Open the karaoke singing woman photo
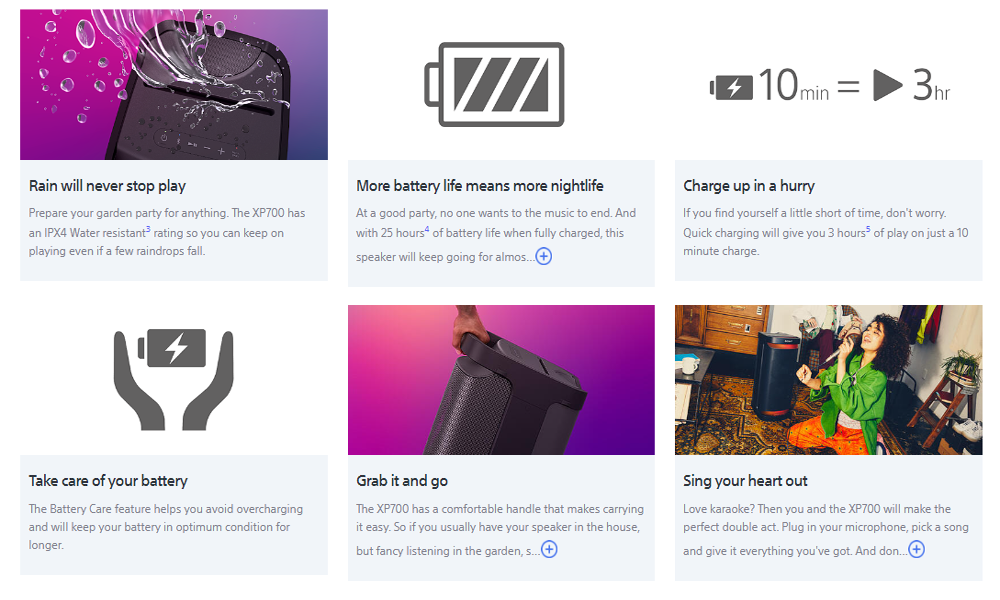Viewport: 1000px width, 600px height. pyautogui.click(x=828, y=380)
